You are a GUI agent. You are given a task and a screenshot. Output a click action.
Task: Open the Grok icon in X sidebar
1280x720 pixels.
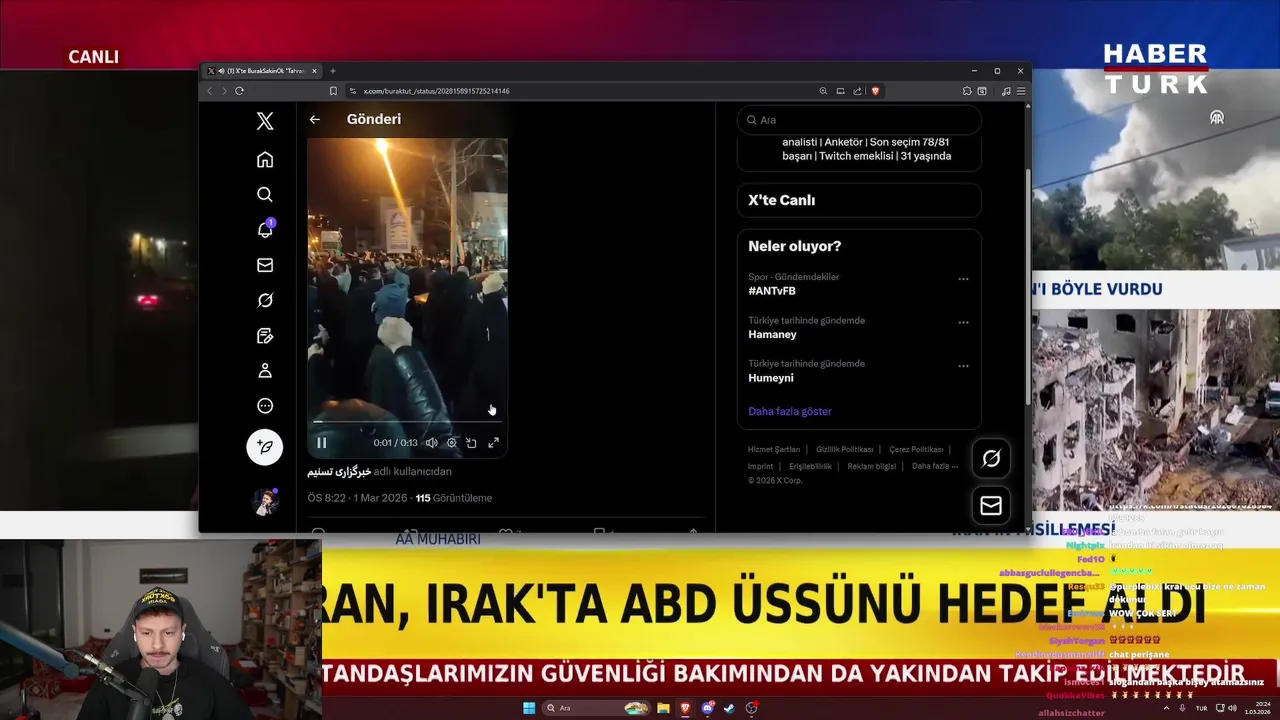coord(265,300)
